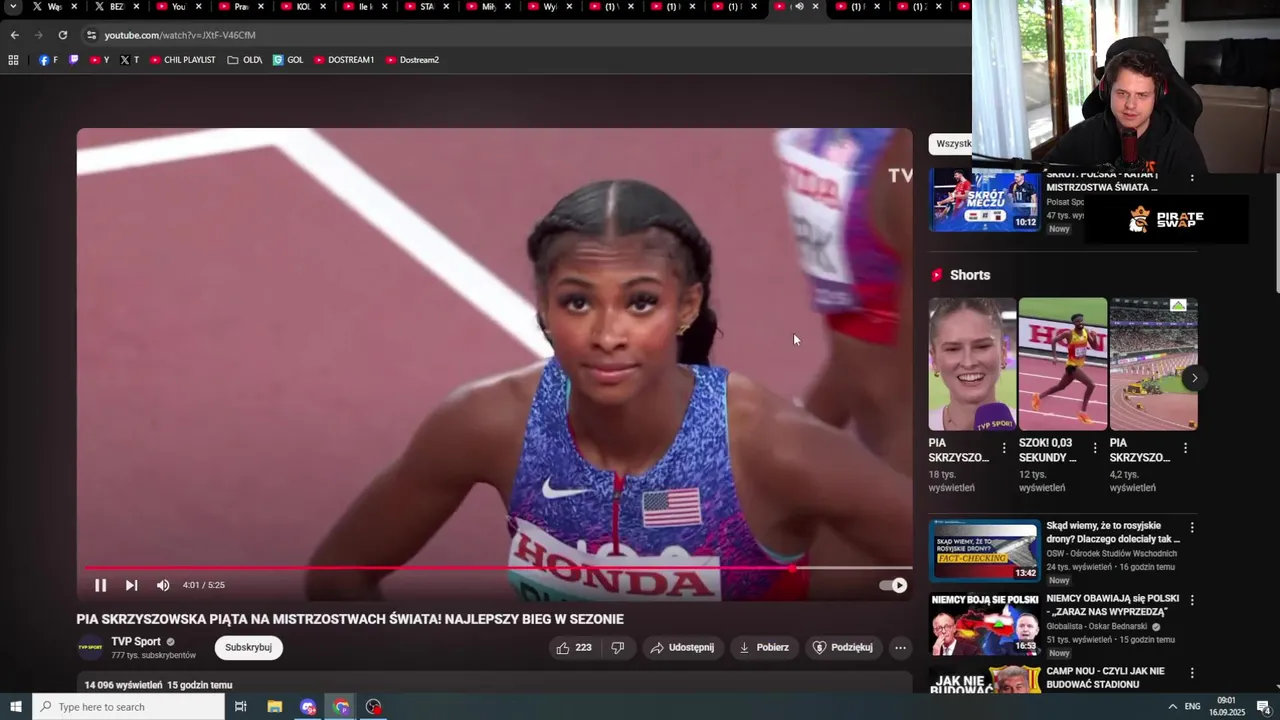This screenshot has height=720, width=1280.
Task: Open the apps grid icon in bookmarks bar
Action: click(13, 60)
